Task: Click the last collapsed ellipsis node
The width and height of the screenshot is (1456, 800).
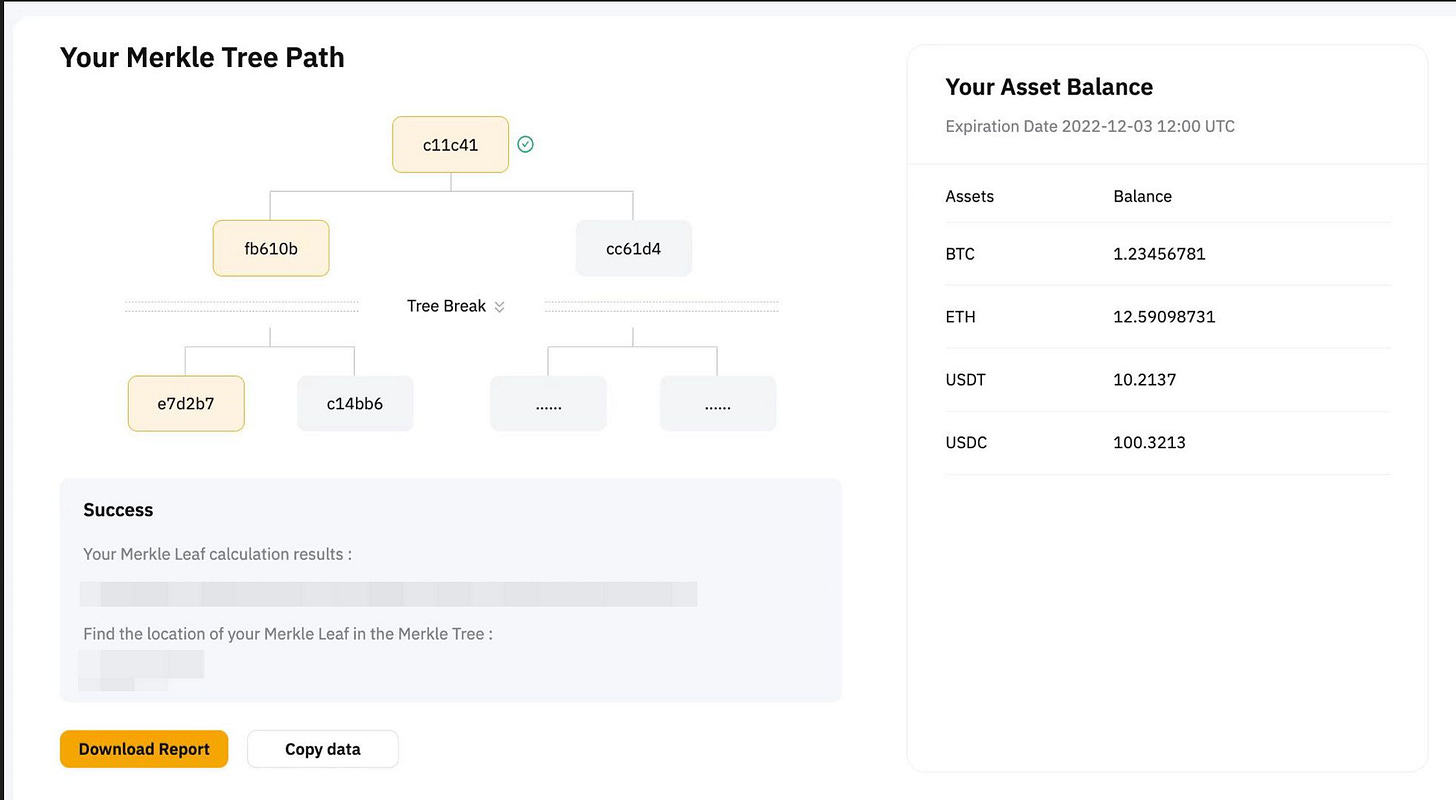Action: pyautogui.click(x=717, y=404)
